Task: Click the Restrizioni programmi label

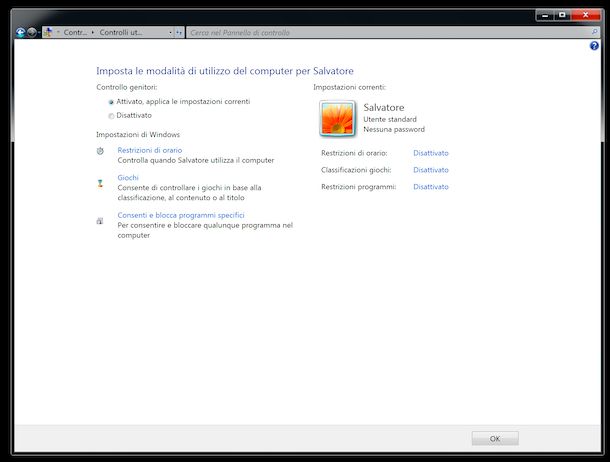Action: point(359,187)
